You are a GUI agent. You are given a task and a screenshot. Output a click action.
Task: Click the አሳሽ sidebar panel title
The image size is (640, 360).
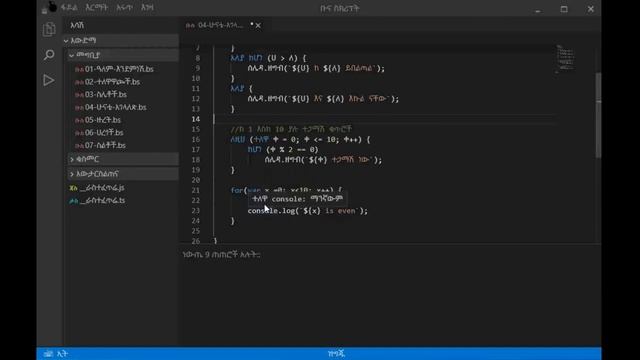coord(77,25)
